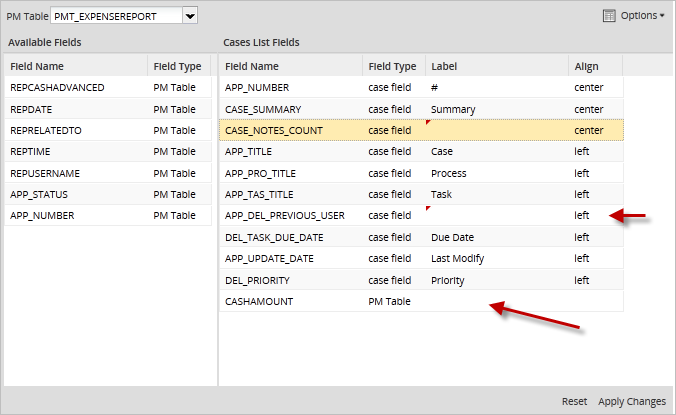The image size is (676, 415).
Task: Click the Align cell for APP_NUMBER
Action: click(x=595, y=88)
